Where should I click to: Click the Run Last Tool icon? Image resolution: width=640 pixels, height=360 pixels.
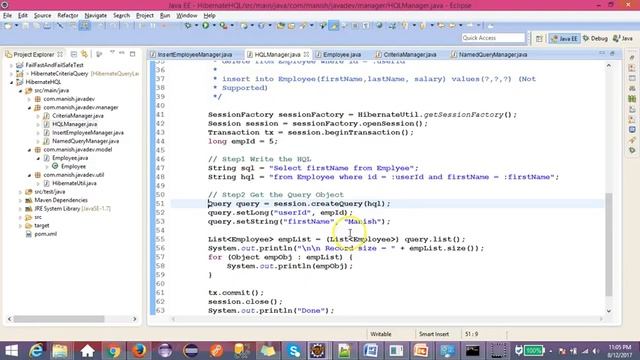click(223, 26)
